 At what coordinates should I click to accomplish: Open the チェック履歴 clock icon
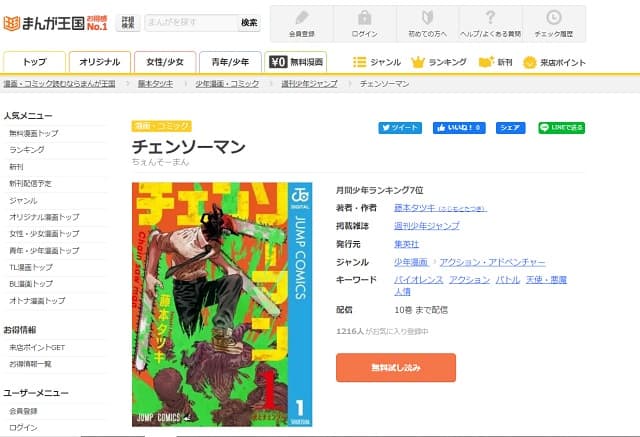click(x=554, y=18)
